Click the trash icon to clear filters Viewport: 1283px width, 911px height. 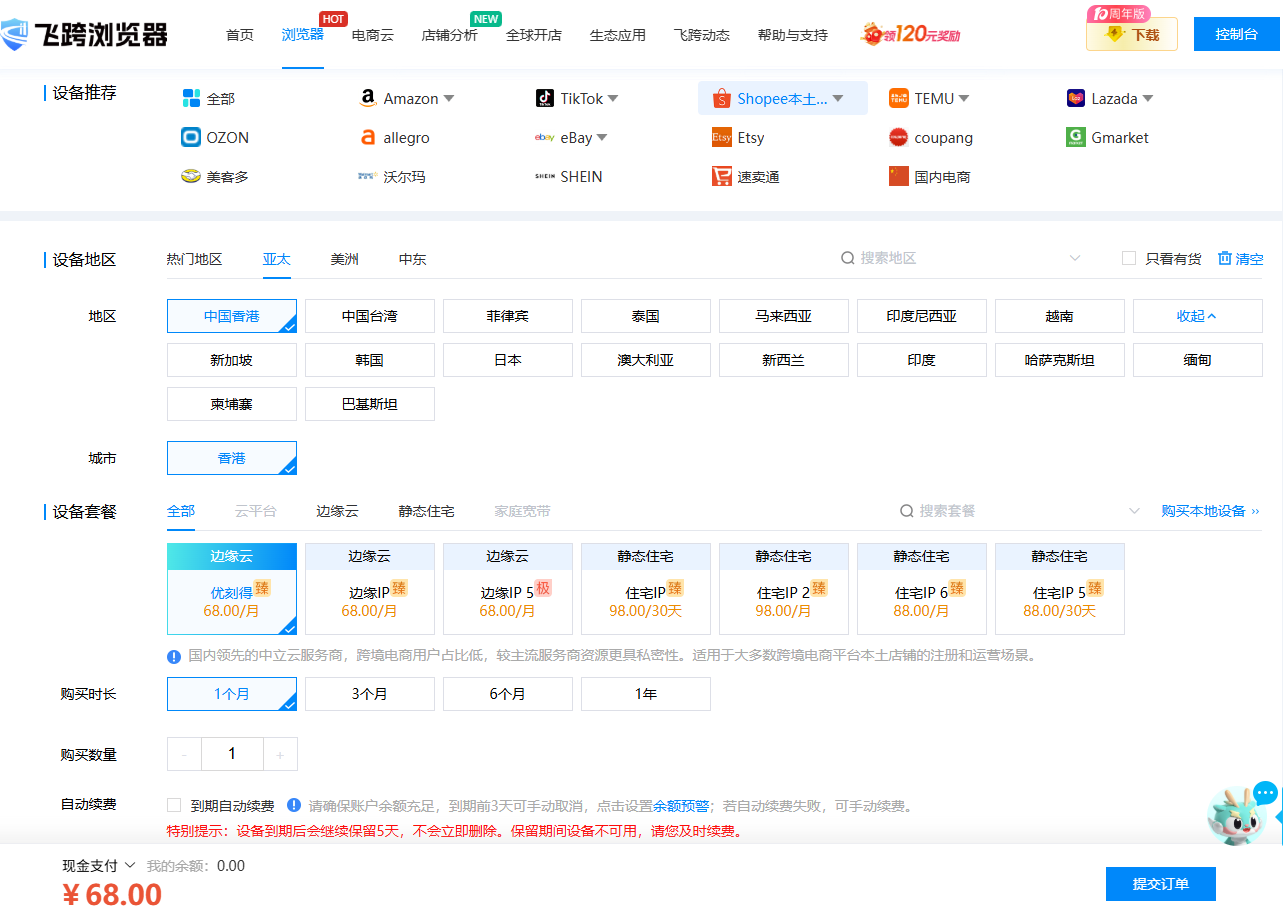[1225, 259]
